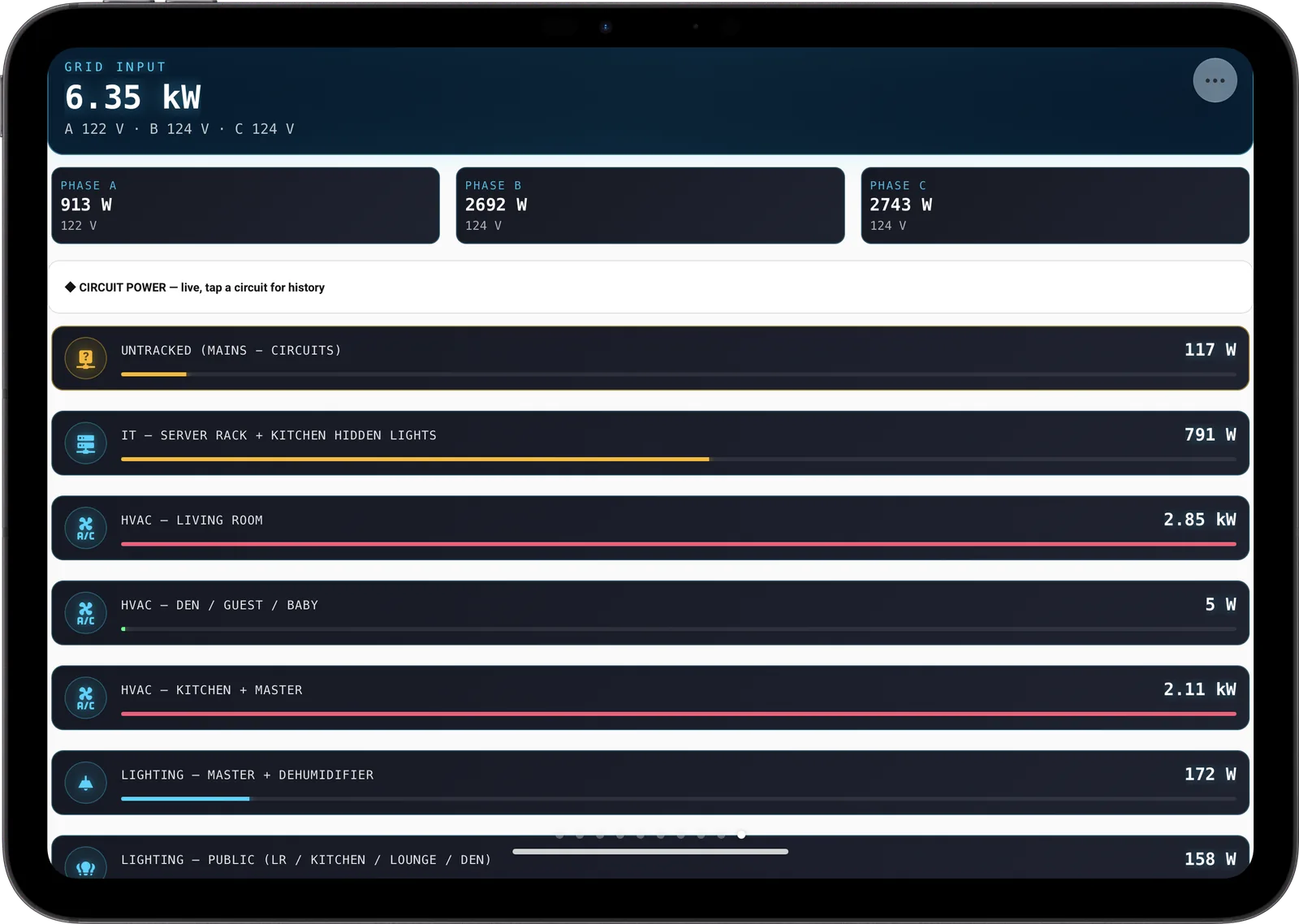Tap the highlighted last page indicator dot

coord(741,835)
